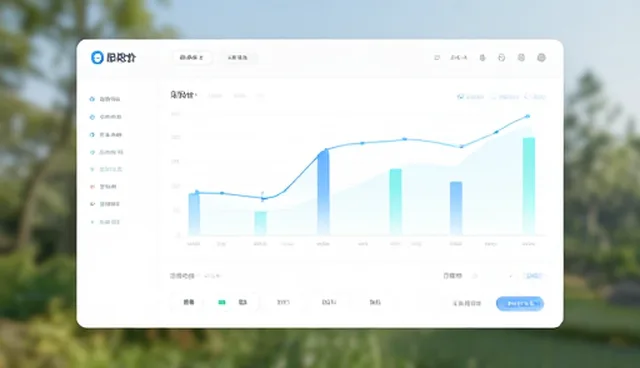Click the dark icon in the sidebar
The height and width of the screenshot is (368, 640).
pos(92,204)
